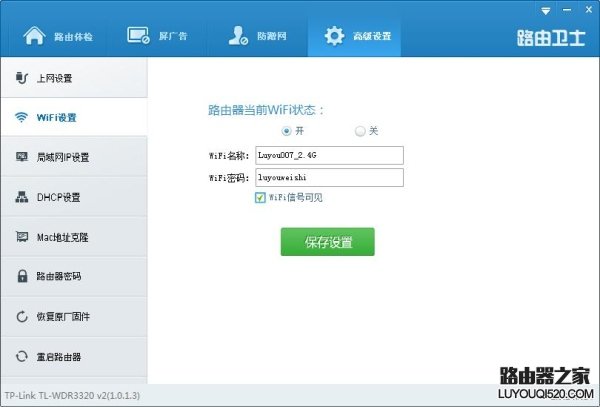The width and height of the screenshot is (600, 407).
Task: Open WiFi设置 in the sidebar
Action: pyautogui.click(x=74, y=117)
